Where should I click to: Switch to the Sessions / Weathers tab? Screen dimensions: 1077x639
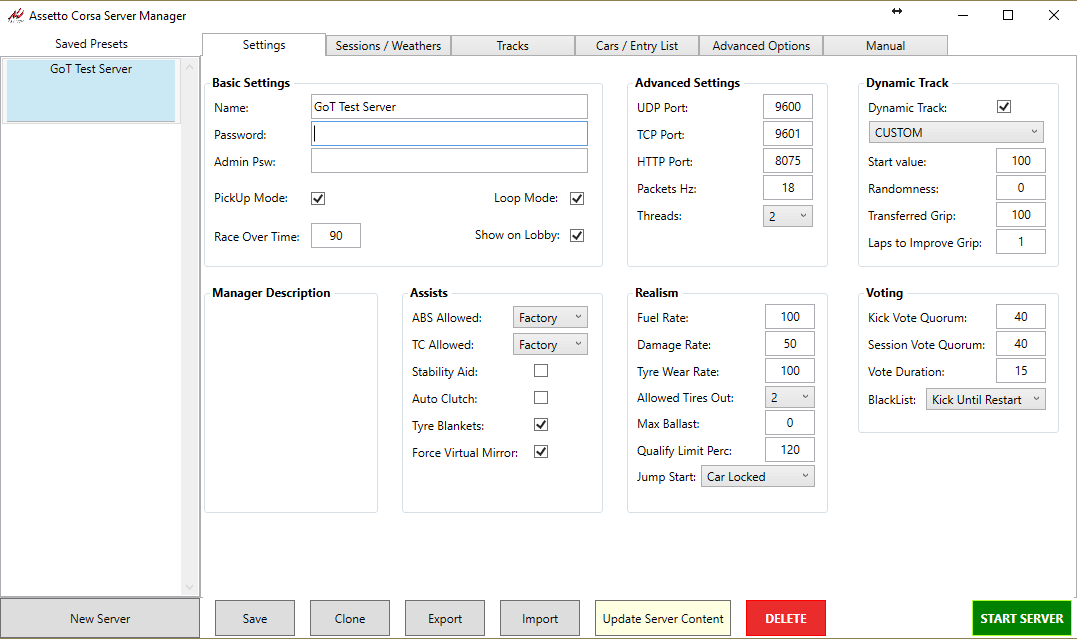point(388,45)
